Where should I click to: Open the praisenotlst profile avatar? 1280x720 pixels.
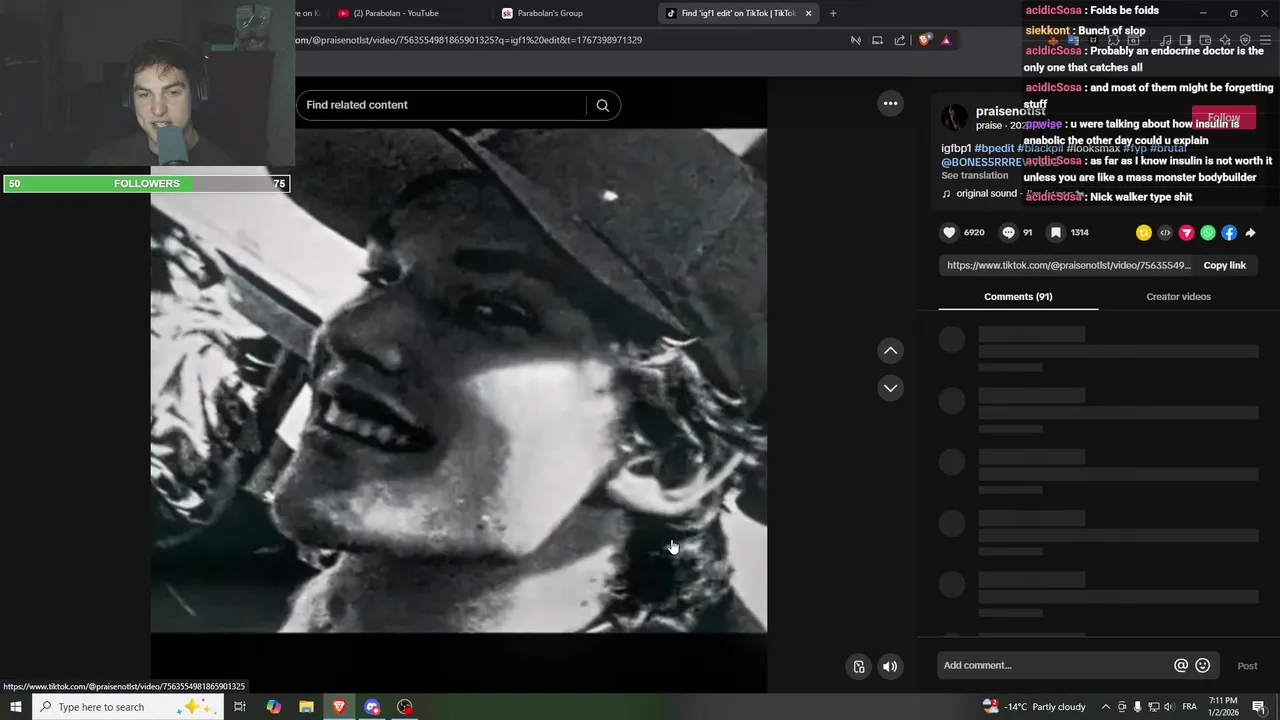pyautogui.click(x=955, y=117)
